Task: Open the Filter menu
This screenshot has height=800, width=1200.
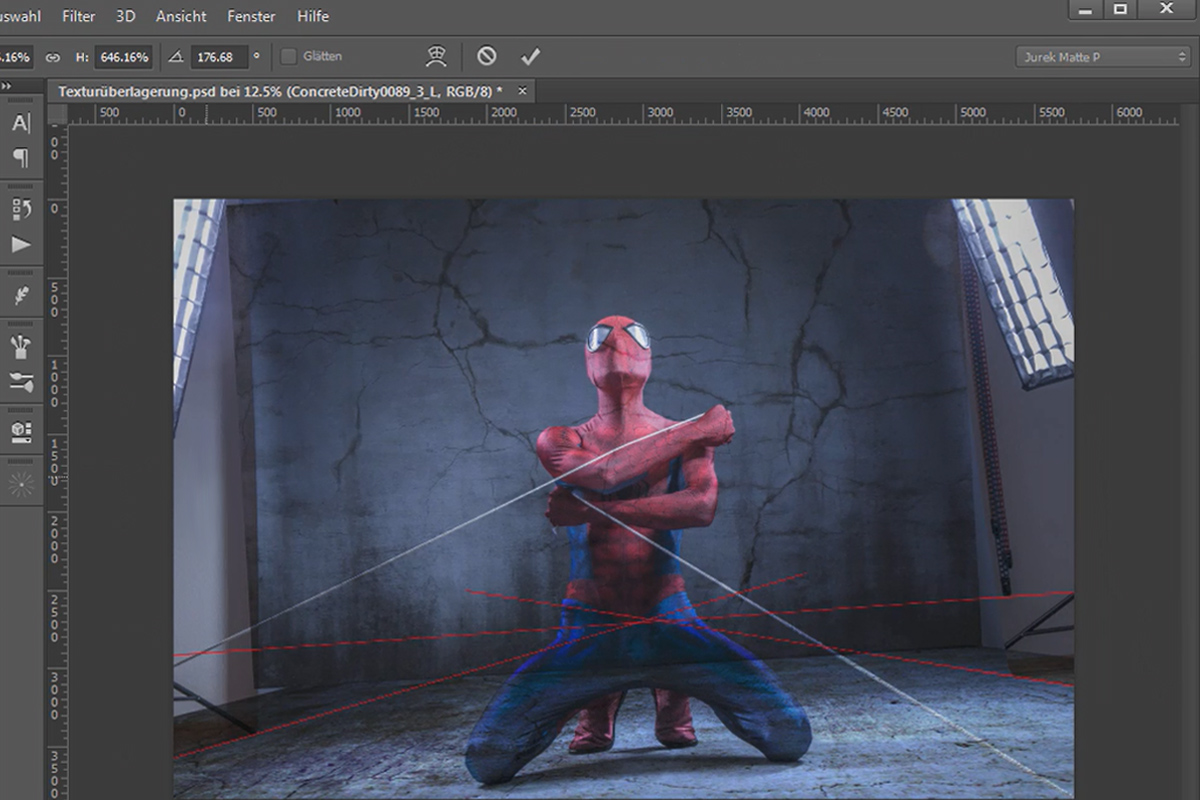Action: (79, 16)
